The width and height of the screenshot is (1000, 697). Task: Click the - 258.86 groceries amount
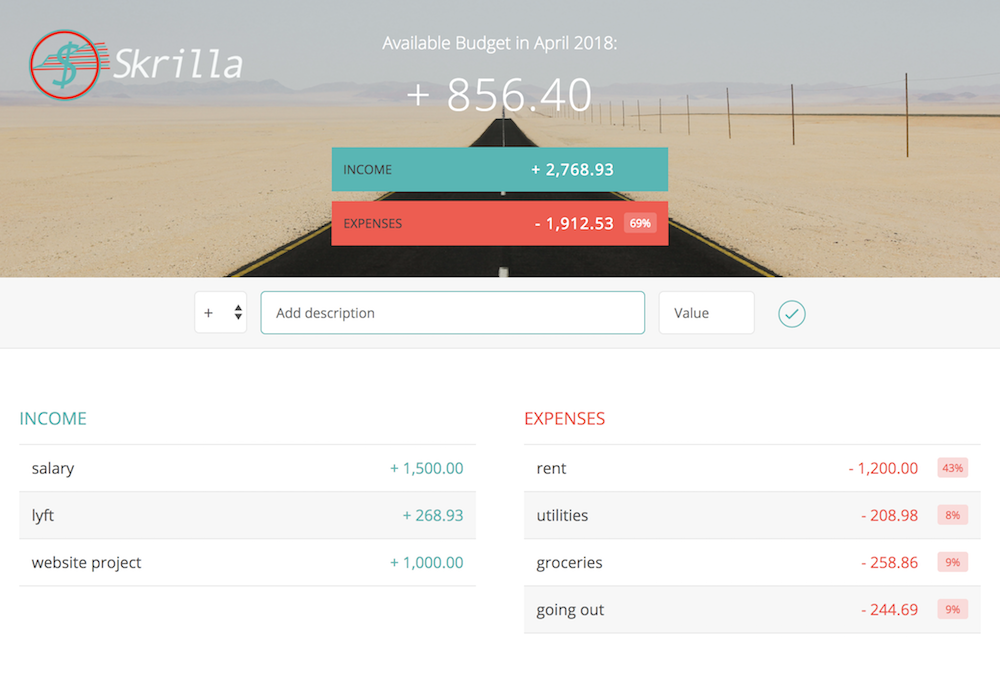pos(890,562)
